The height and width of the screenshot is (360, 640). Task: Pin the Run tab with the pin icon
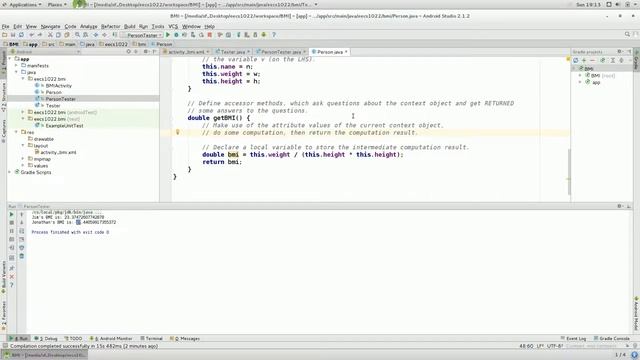(x=11, y=268)
